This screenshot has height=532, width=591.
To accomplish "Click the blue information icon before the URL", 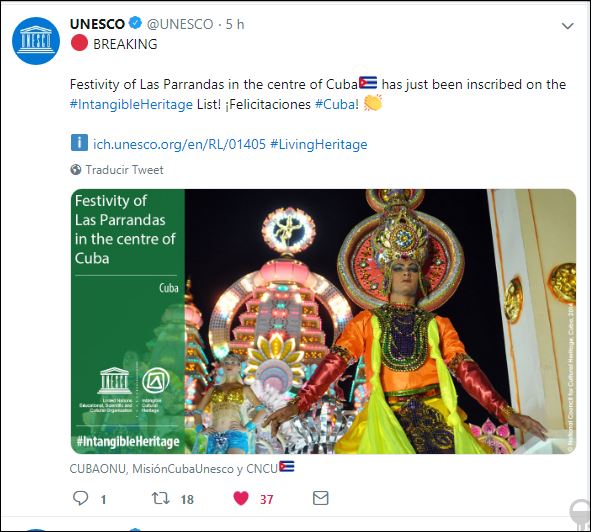I will coord(79,143).
